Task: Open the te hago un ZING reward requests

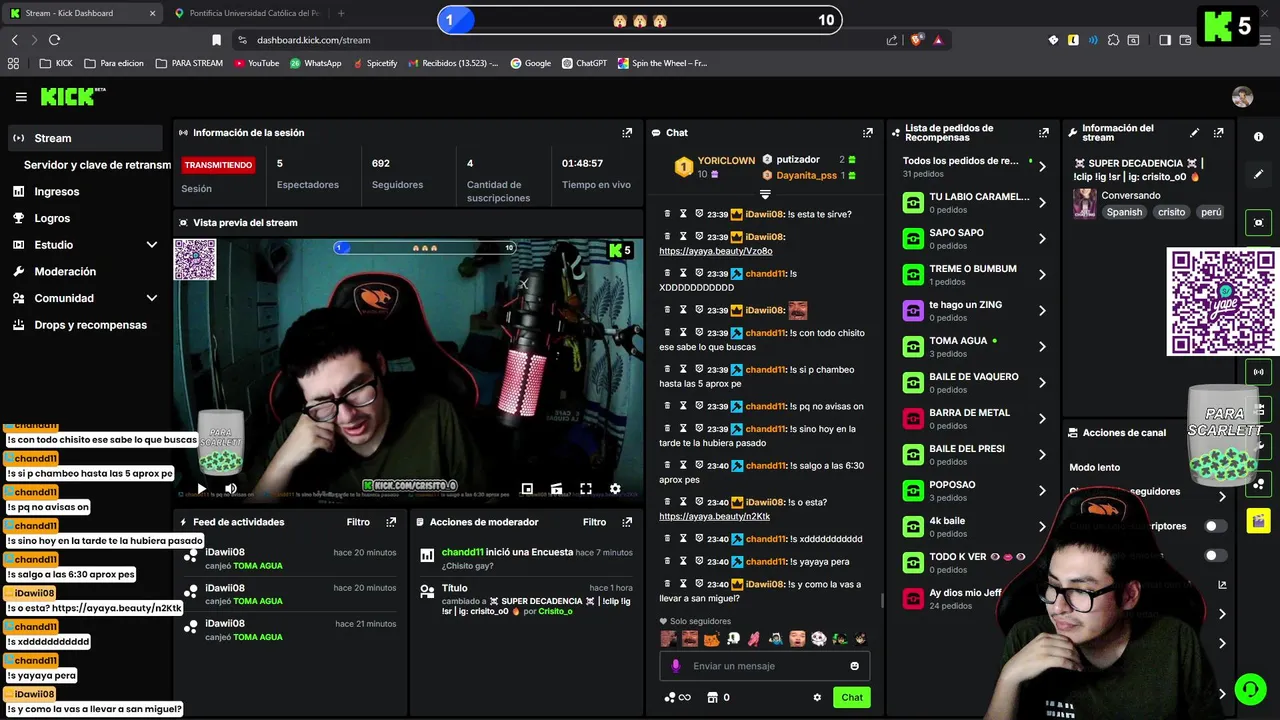Action: (1042, 311)
